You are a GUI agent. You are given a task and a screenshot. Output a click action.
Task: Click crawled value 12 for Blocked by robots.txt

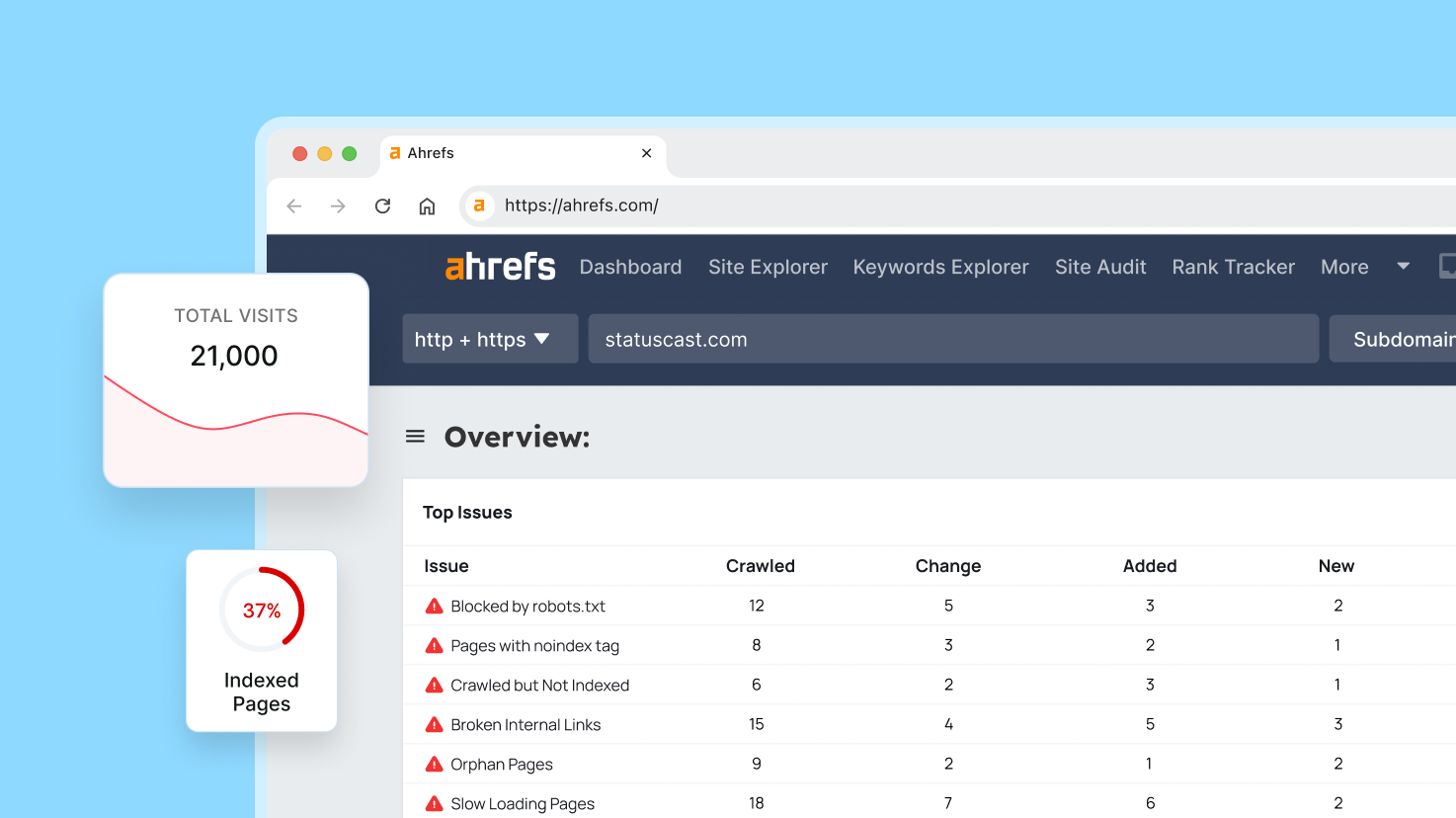tap(757, 606)
